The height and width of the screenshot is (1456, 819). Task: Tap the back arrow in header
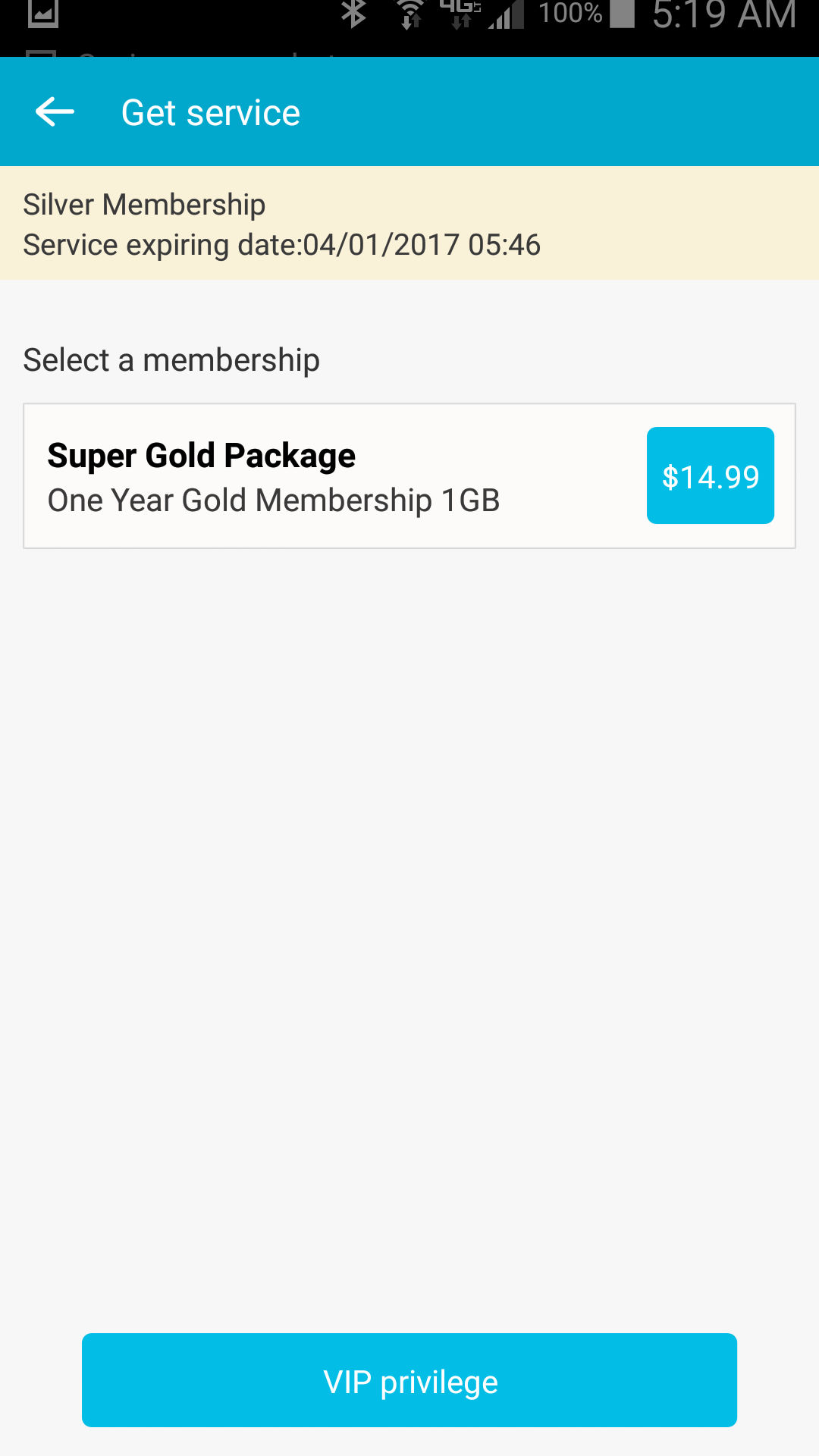click(x=55, y=112)
